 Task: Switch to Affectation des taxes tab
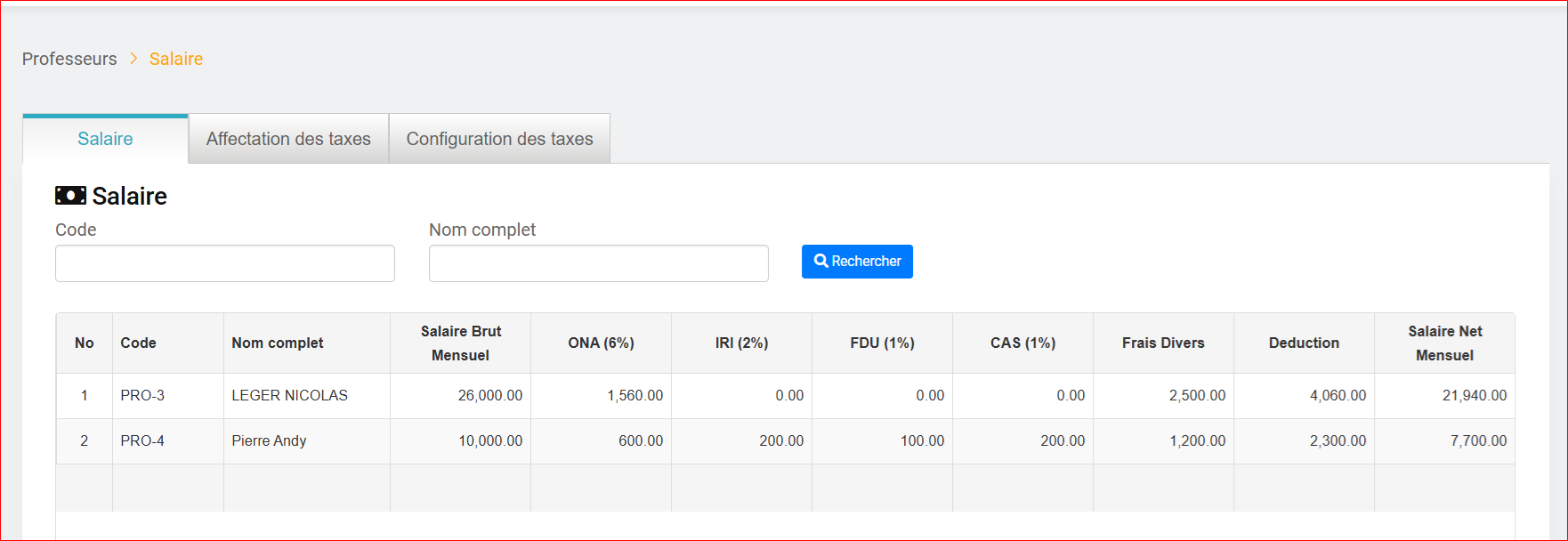tap(288, 139)
